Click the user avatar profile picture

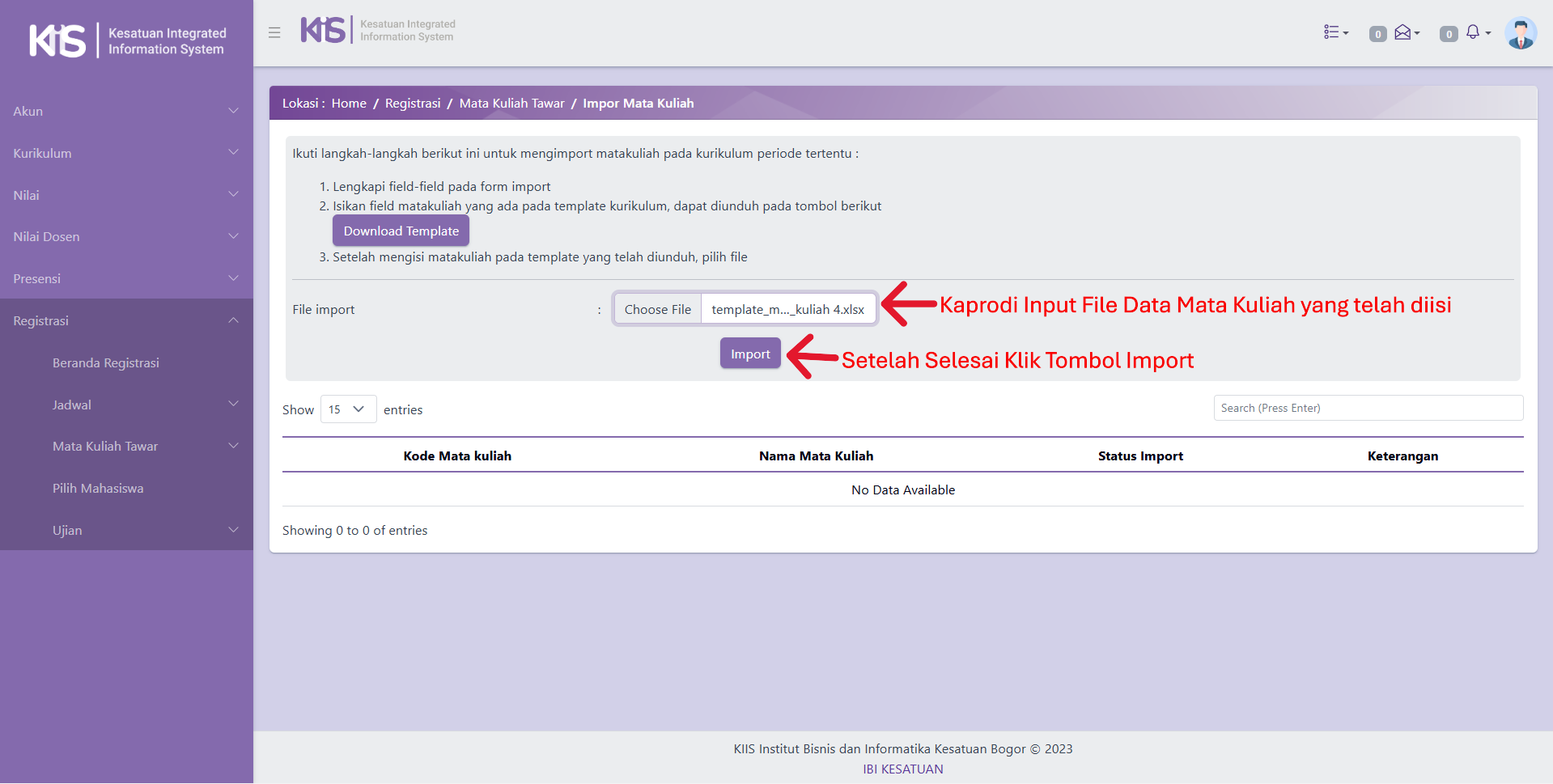[1520, 33]
